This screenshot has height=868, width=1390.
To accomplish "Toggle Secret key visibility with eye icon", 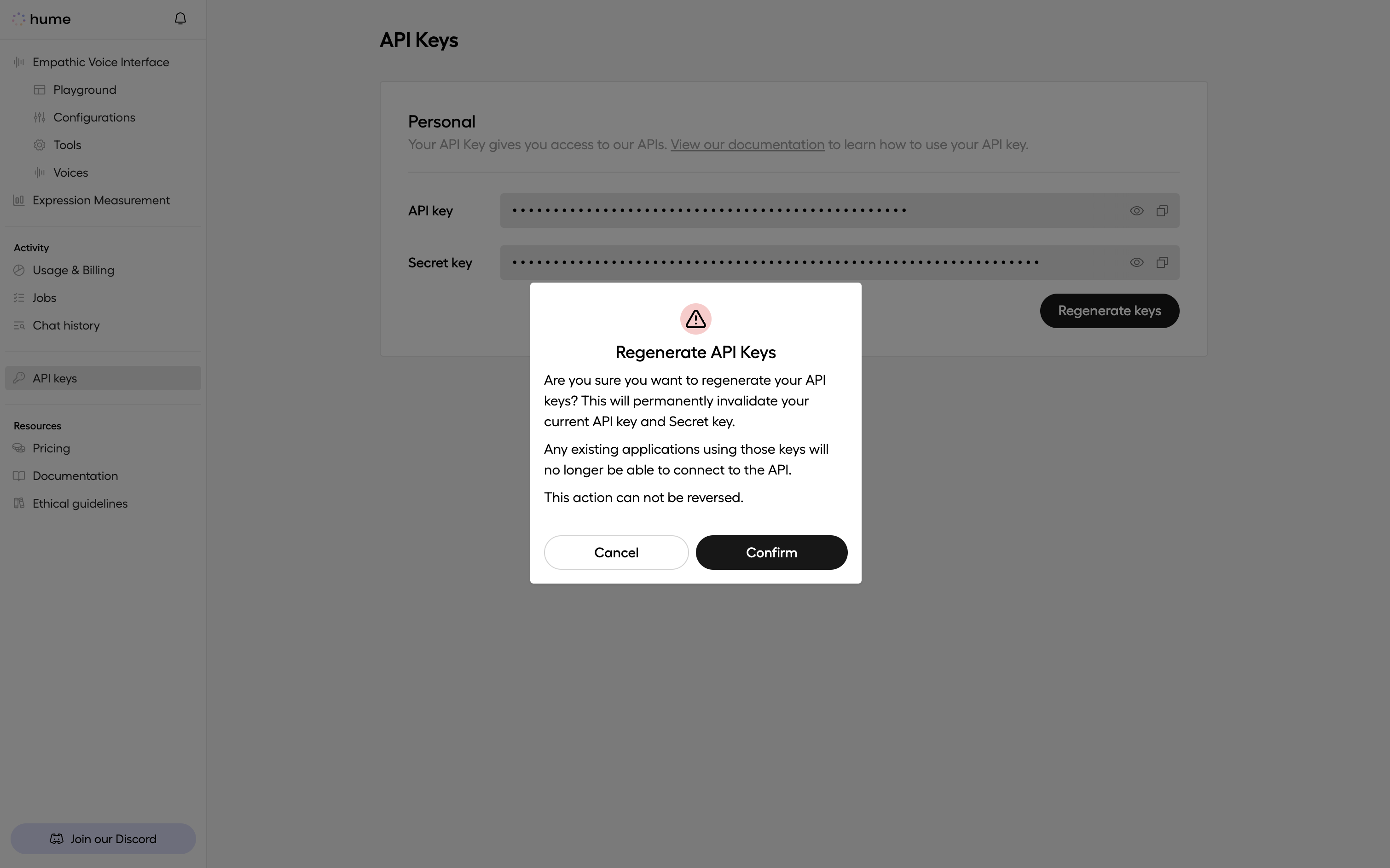I will [1136, 262].
